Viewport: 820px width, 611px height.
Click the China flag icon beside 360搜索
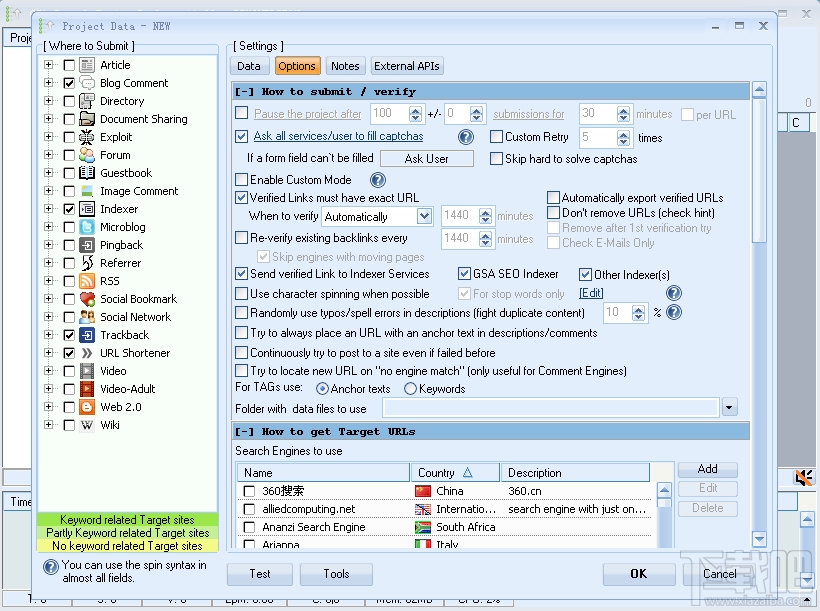tap(424, 491)
